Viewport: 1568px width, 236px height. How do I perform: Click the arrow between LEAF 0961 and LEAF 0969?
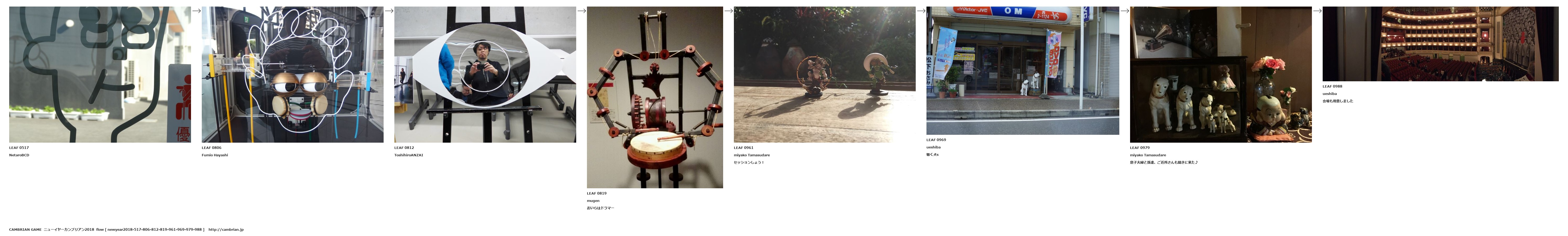921,10
